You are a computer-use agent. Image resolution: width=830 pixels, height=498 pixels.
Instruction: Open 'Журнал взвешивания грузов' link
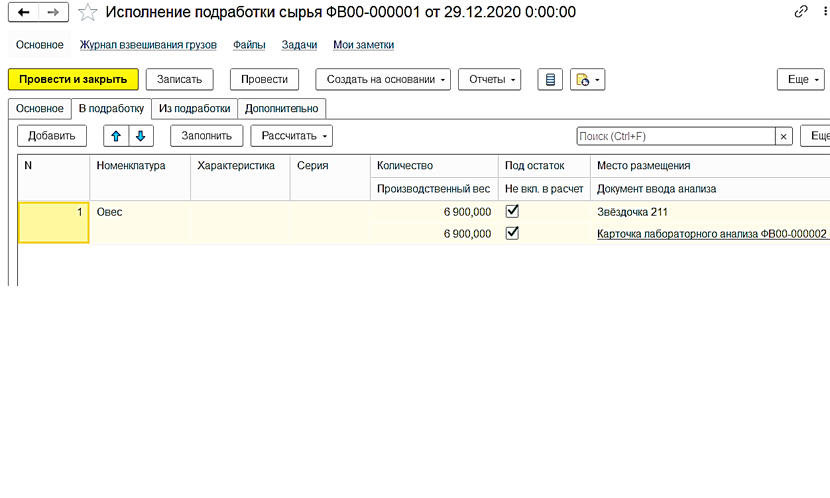pyautogui.click(x=148, y=45)
